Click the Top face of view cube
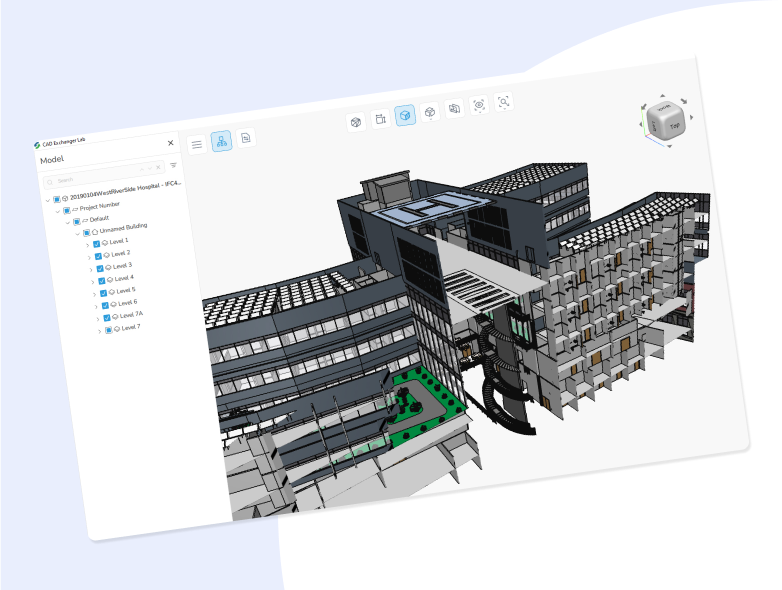This screenshot has height=590, width=782. click(675, 125)
